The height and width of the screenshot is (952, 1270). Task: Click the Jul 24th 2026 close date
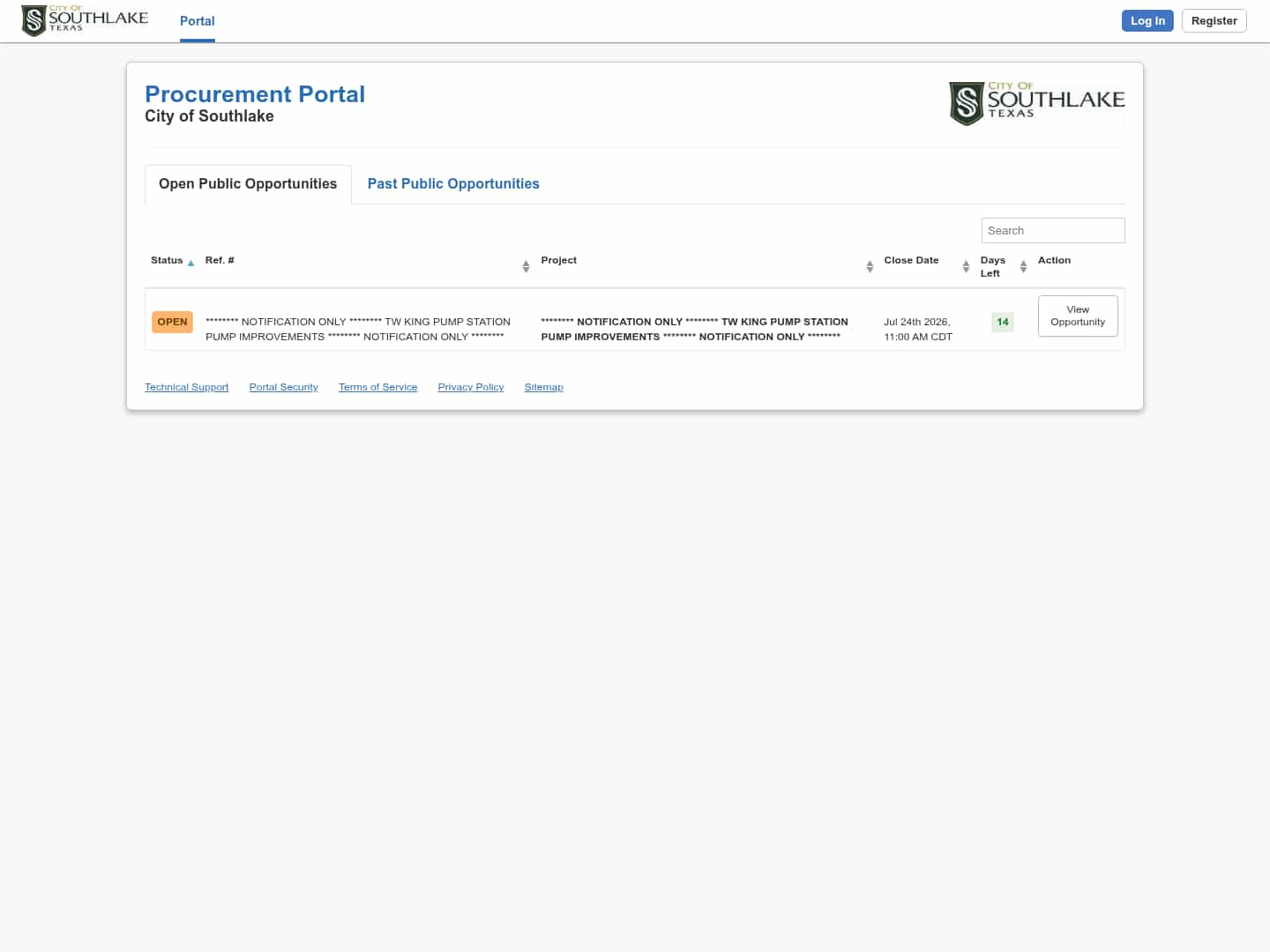coord(918,329)
